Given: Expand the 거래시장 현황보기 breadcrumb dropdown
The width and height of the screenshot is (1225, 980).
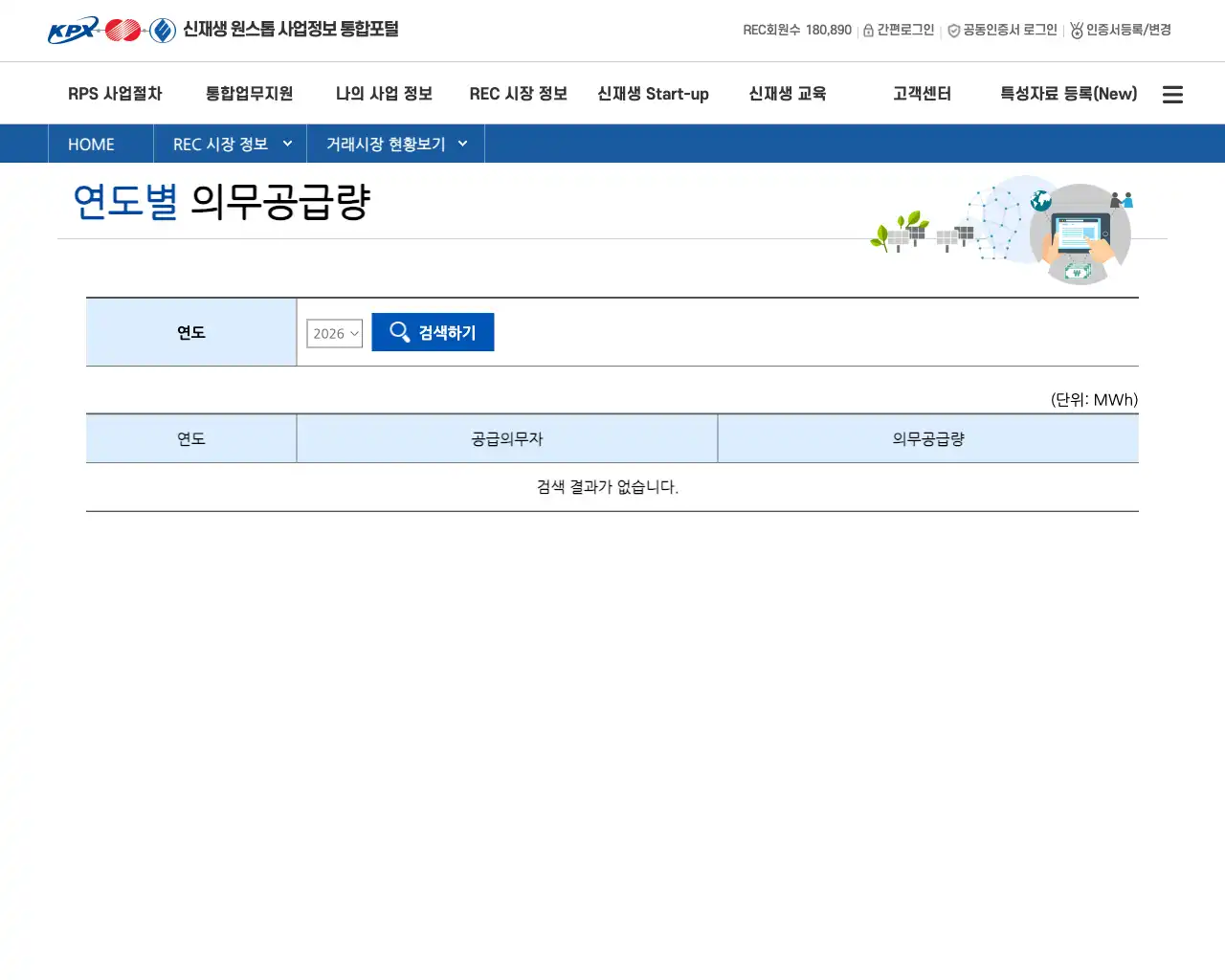Looking at the screenshot, I should pos(462,144).
